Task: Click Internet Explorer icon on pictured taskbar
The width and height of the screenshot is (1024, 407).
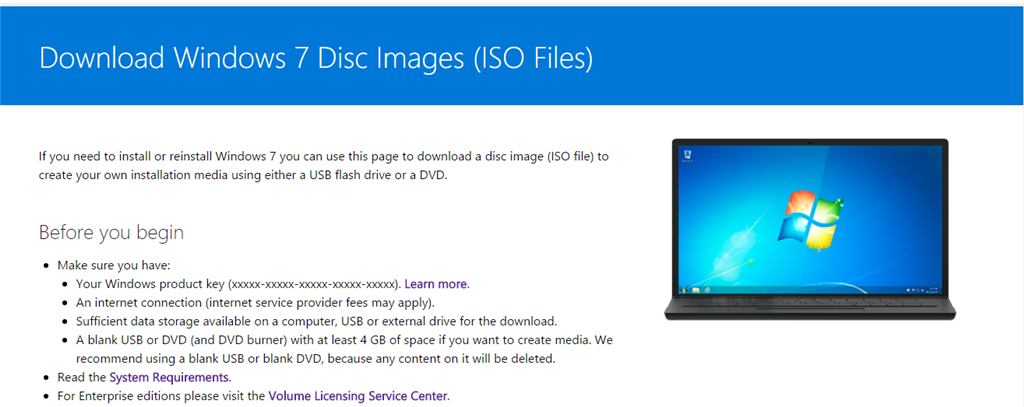Action: 707,290
